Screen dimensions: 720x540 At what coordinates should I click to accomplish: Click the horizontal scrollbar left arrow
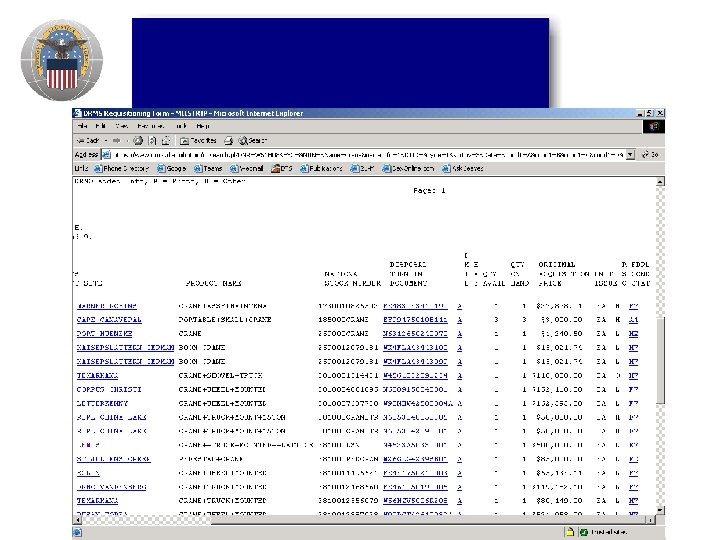point(77,520)
